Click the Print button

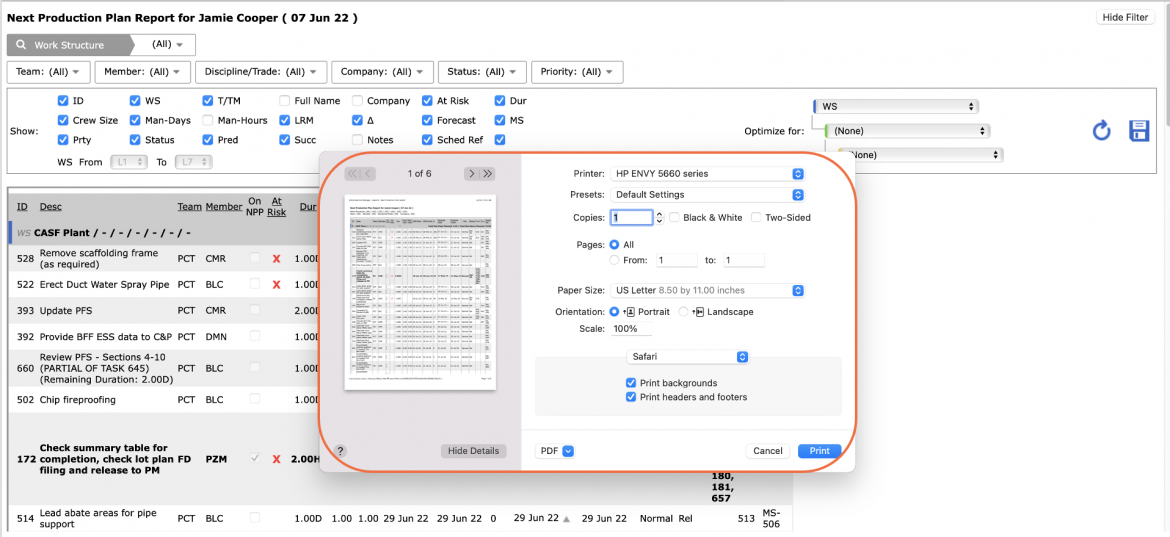pyautogui.click(x=819, y=450)
